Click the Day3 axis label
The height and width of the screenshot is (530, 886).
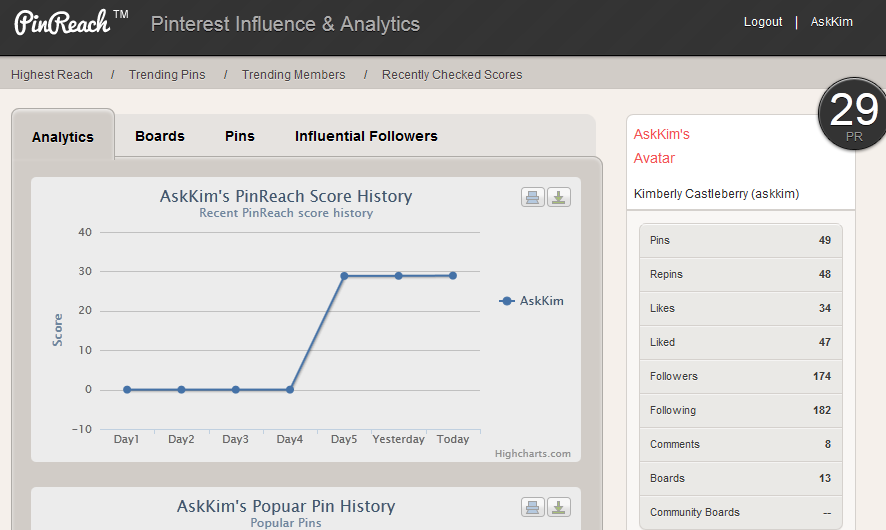point(236,439)
